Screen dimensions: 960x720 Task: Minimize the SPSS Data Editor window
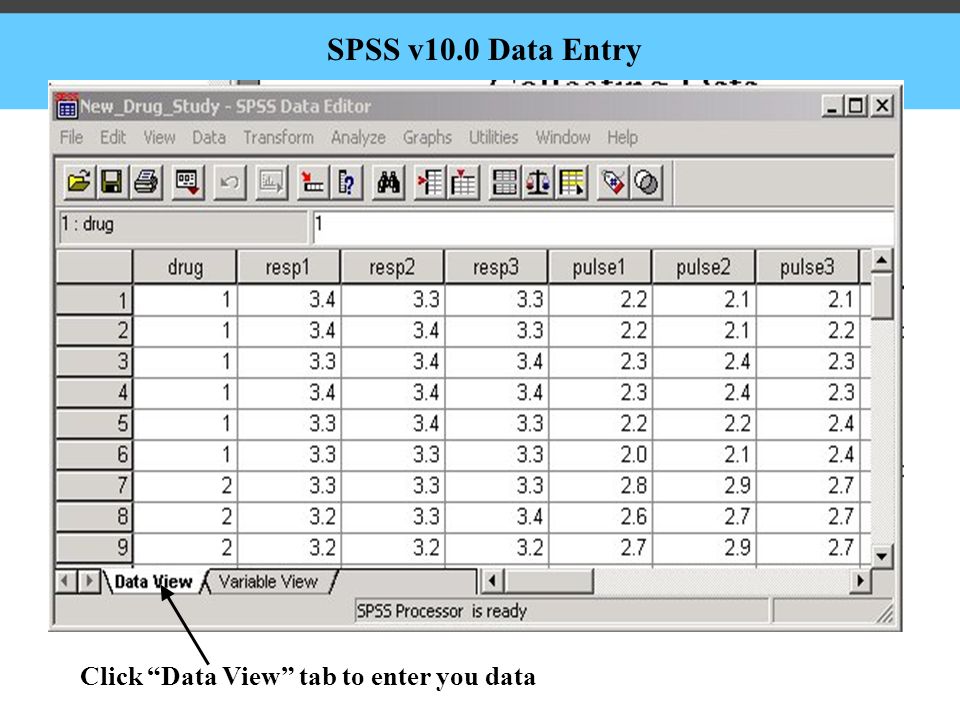[x=831, y=107]
